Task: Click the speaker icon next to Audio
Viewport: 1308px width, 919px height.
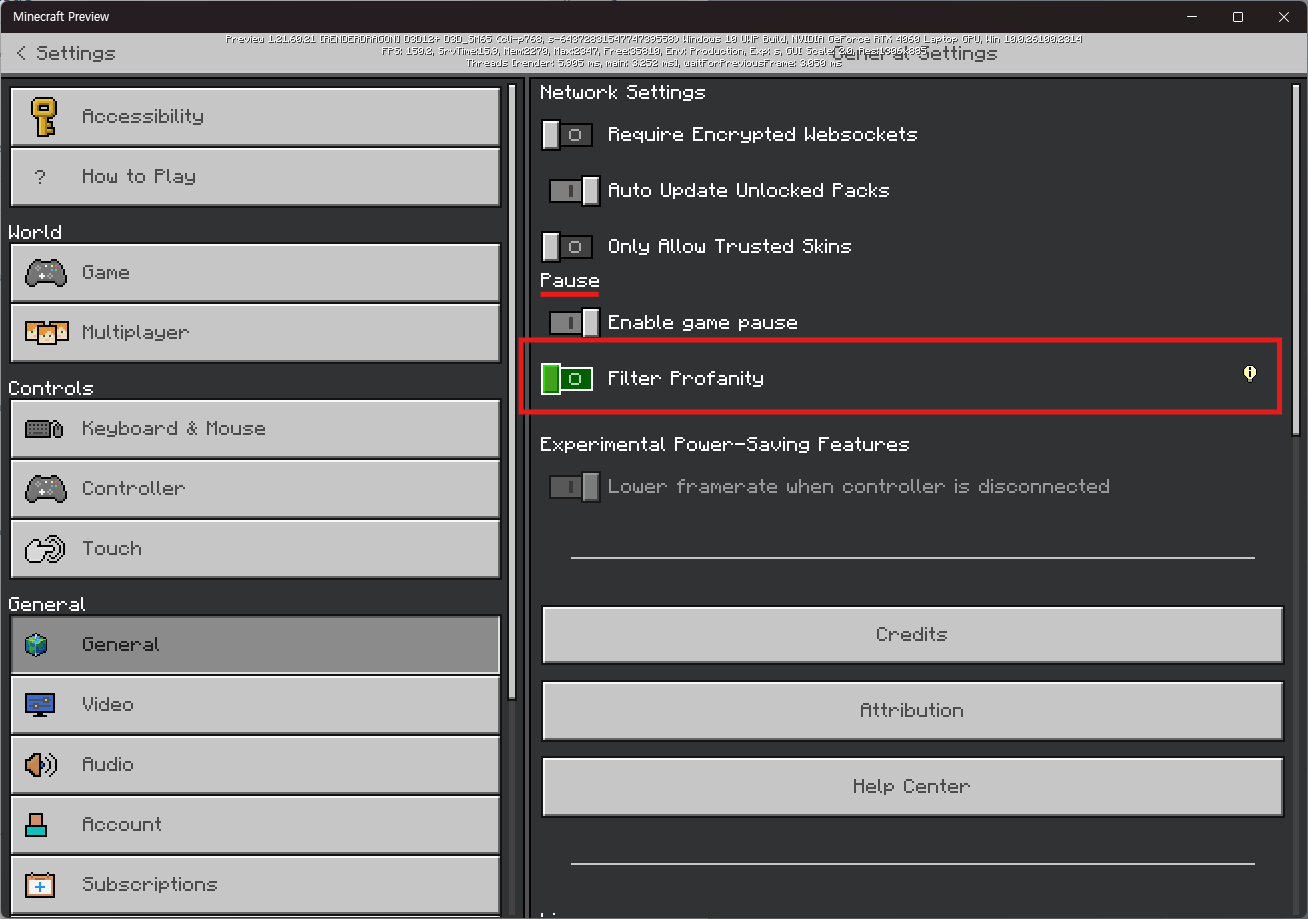Action: click(x=41, y=764)
